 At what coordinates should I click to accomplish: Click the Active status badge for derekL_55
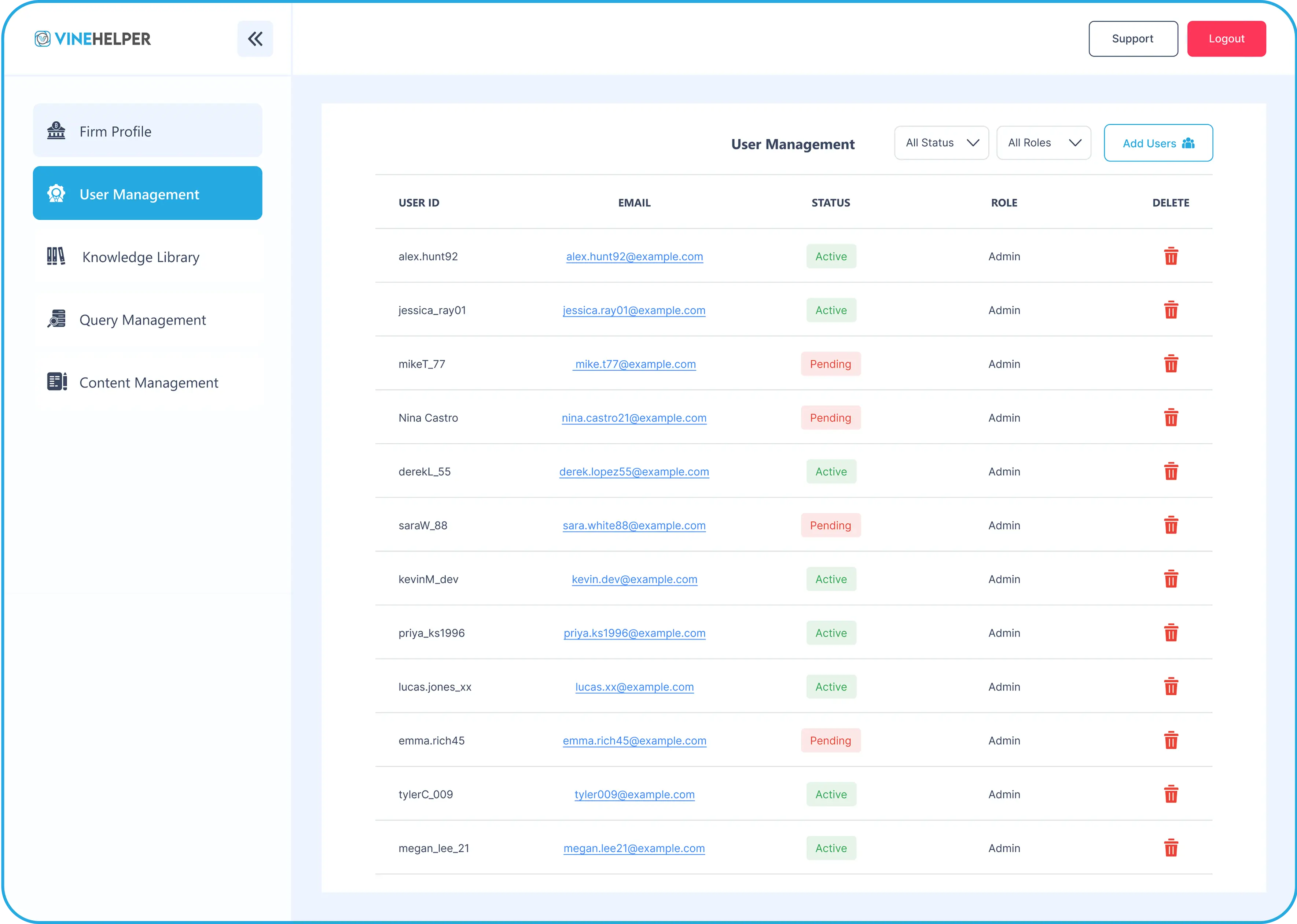point(831,472)
